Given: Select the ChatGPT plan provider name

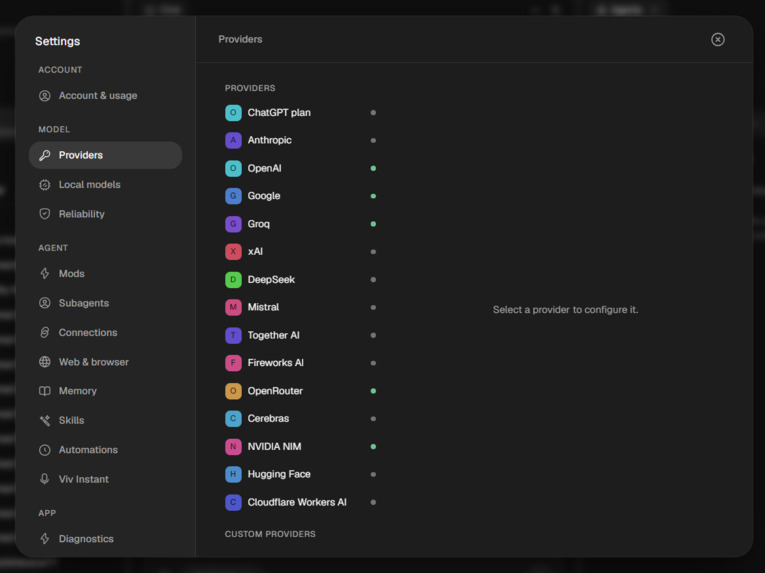Looking at the screenshot, I should 279,113.
